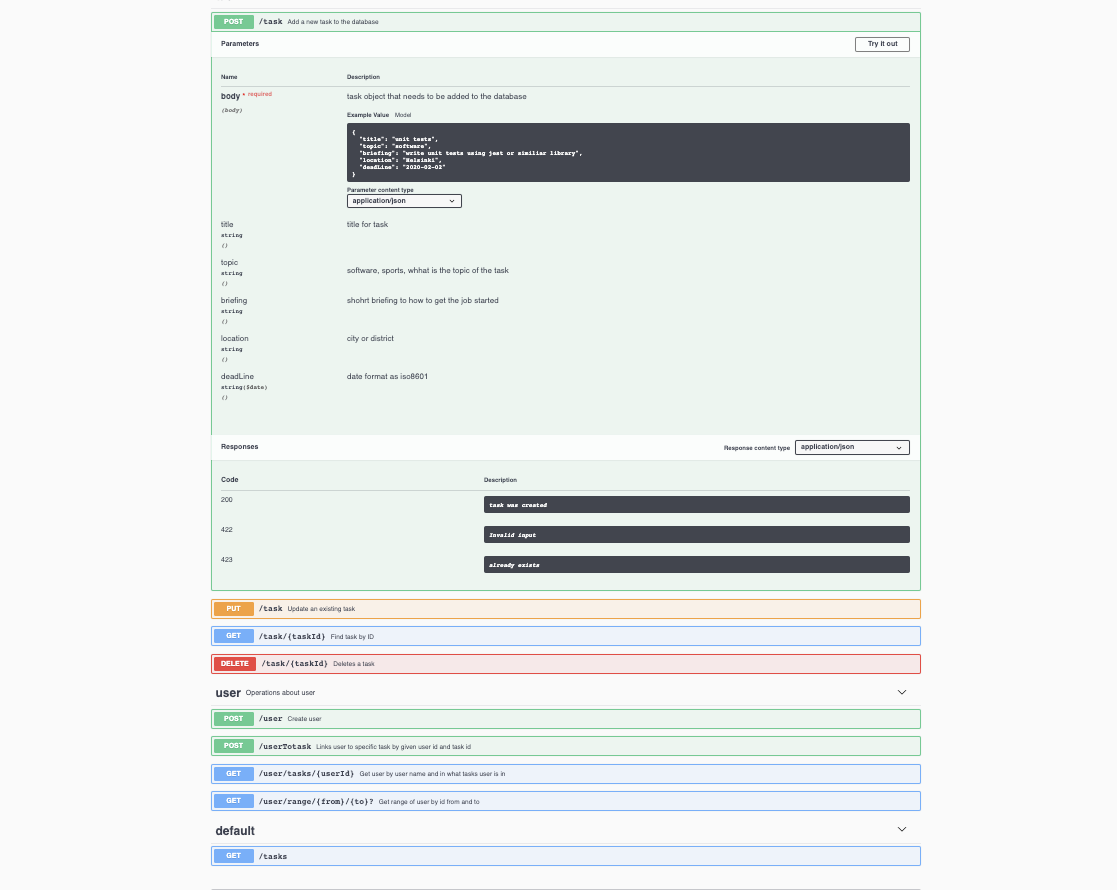
Task: Click the example JSON request body block
Action: click(627, 152)
